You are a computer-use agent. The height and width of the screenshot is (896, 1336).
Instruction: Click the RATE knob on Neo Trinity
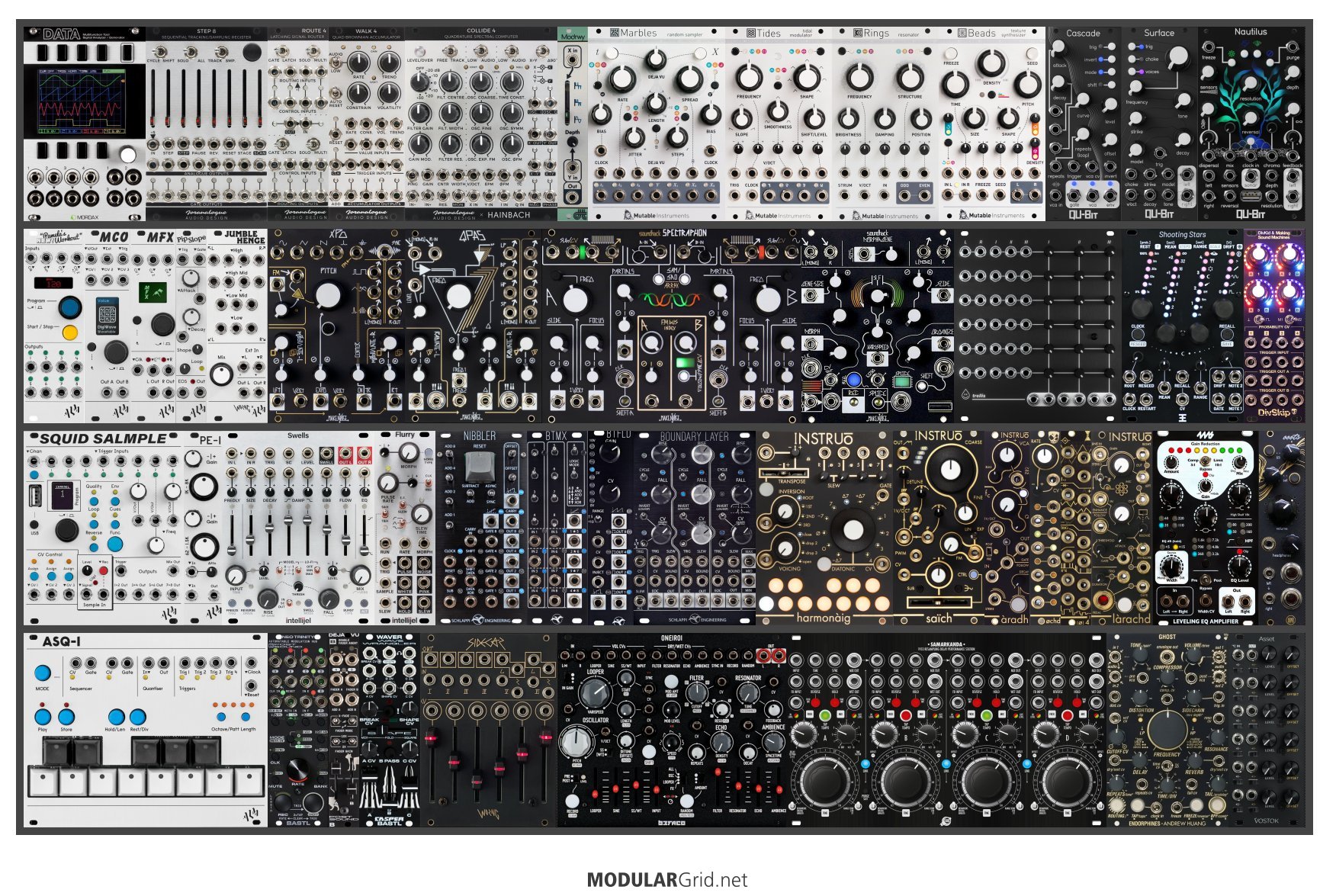click(297, 771)
